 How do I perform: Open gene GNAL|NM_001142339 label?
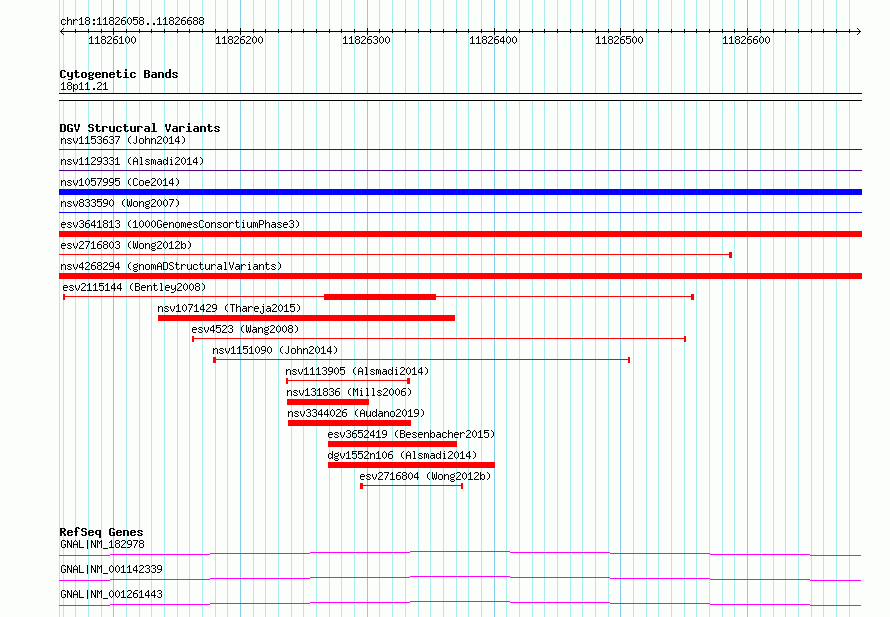click(x=111, y=569)
